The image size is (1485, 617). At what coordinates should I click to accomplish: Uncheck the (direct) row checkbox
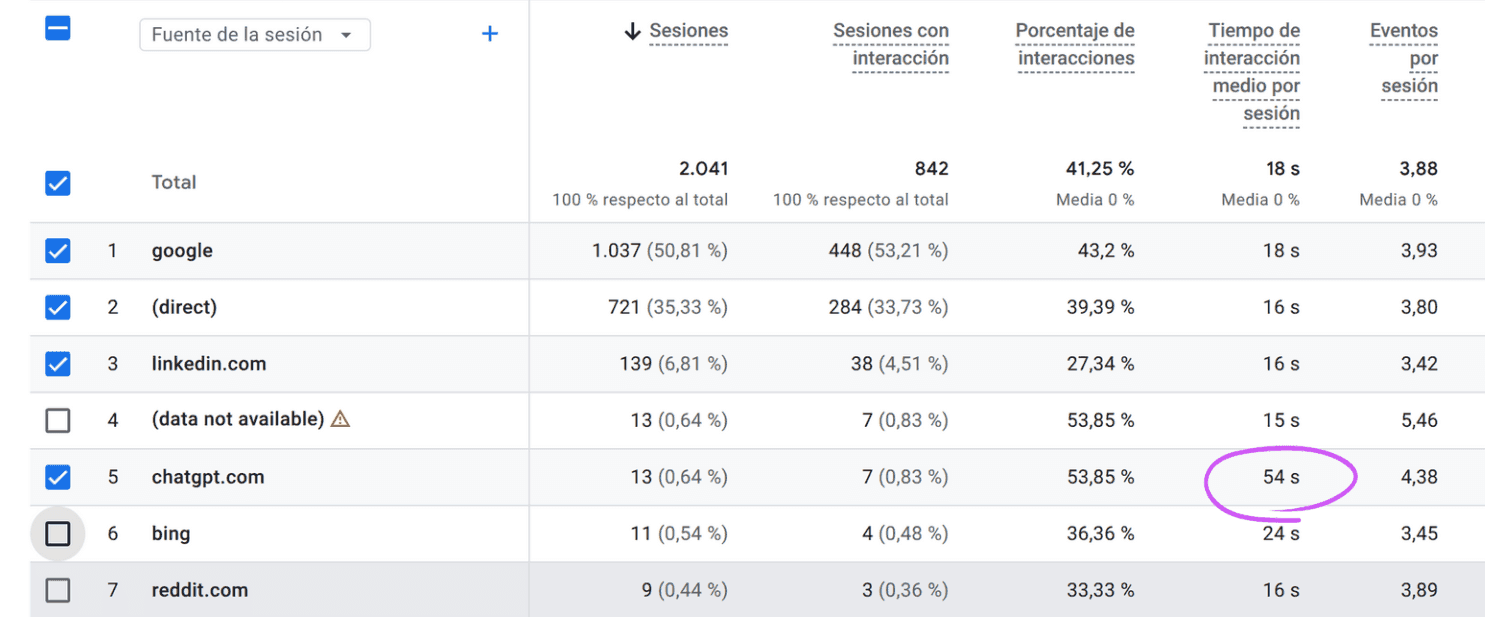(57, 307)
